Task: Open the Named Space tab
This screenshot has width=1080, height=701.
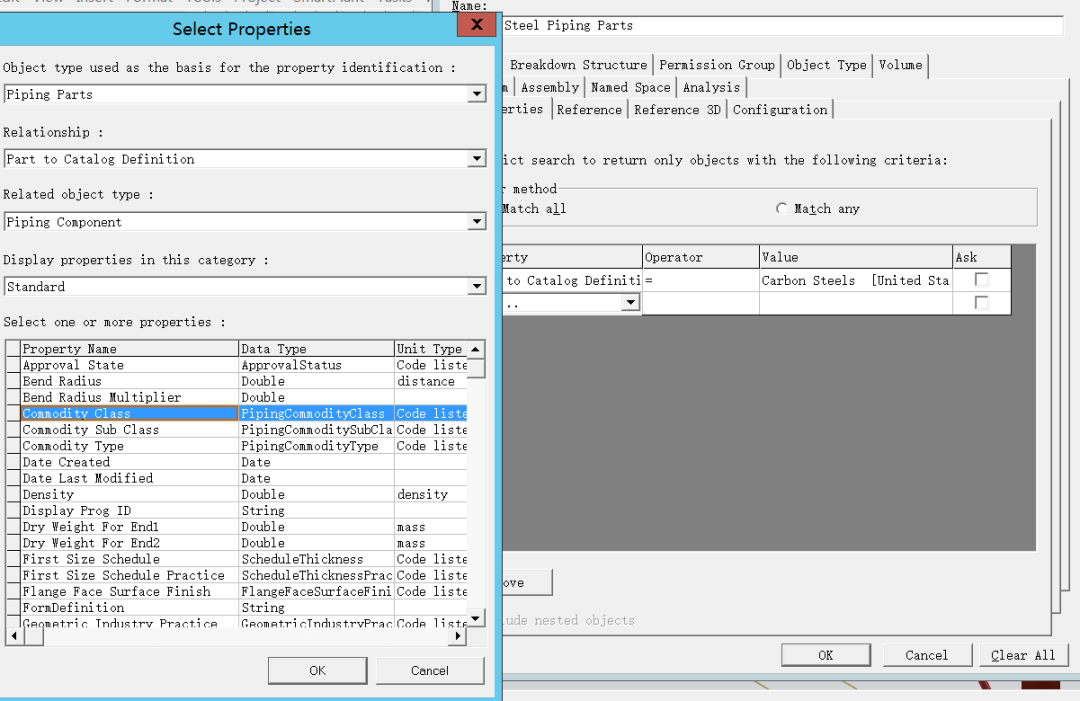Action: pyautogui.click(x=630, y=87)
